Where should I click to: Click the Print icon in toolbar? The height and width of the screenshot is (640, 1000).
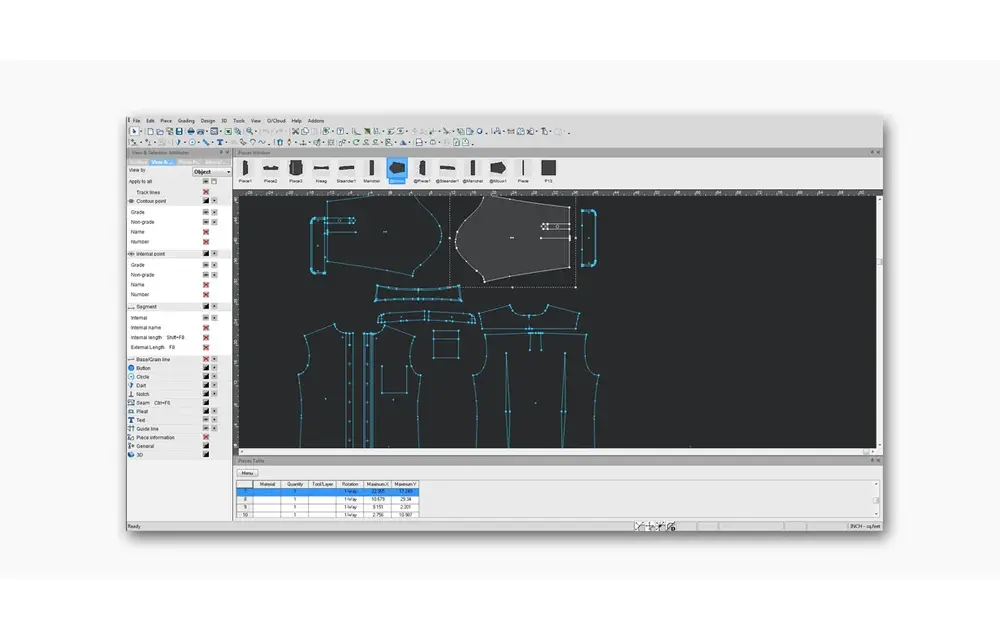(x=191, y=131)
